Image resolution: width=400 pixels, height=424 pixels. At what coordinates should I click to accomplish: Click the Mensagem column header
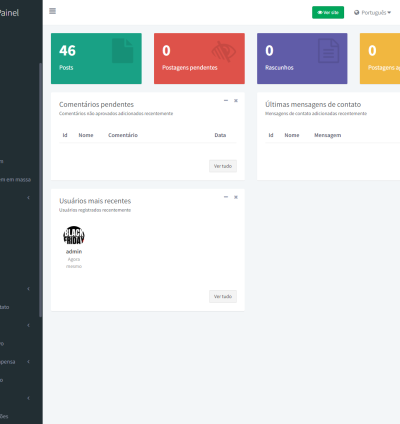(x=327, y=135)
